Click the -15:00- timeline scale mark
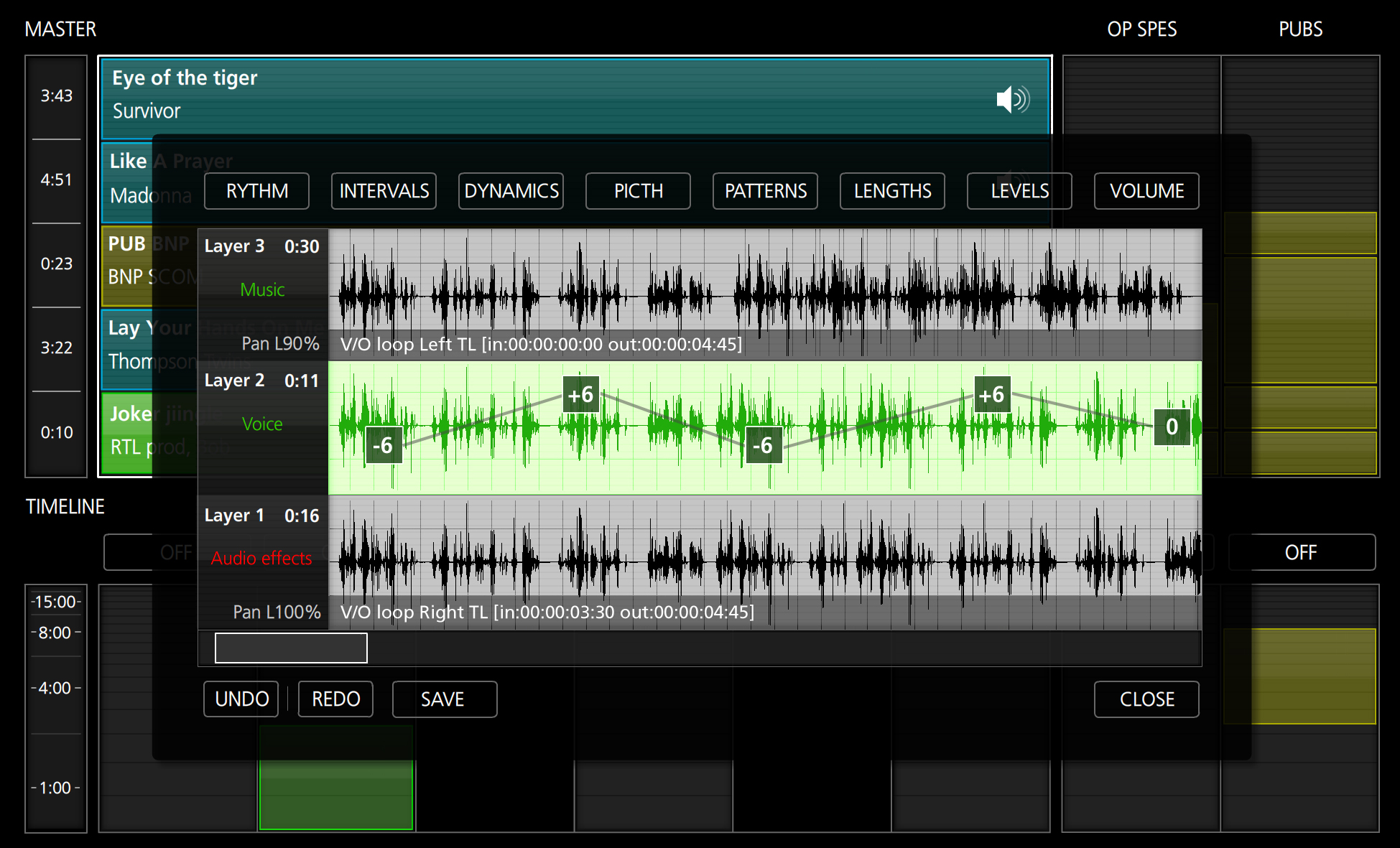This screenshot has height=848, width=1400. pos(56,602)
